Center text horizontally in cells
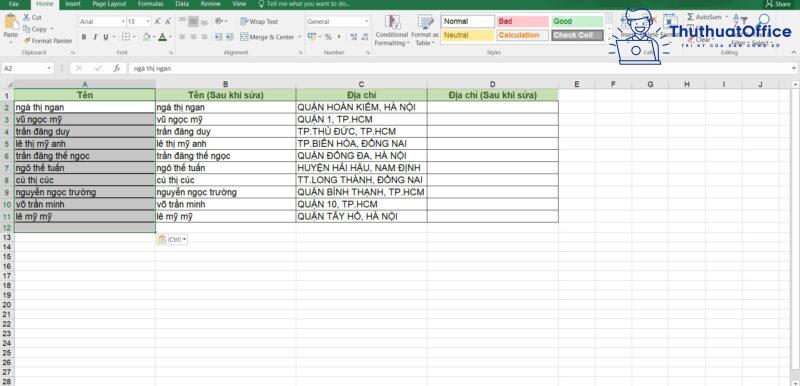 click(193, 37)
